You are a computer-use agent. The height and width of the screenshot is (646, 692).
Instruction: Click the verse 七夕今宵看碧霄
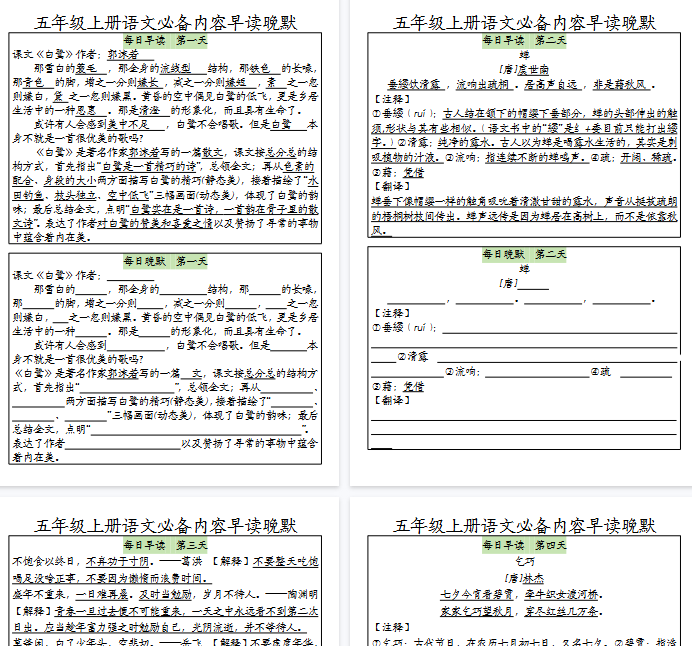click(469, 593)
